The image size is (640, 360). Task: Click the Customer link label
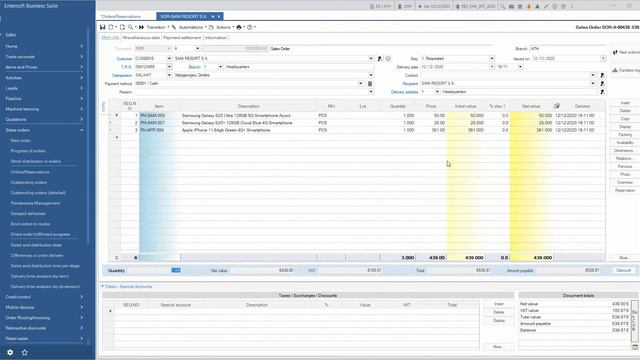point(124,59)
